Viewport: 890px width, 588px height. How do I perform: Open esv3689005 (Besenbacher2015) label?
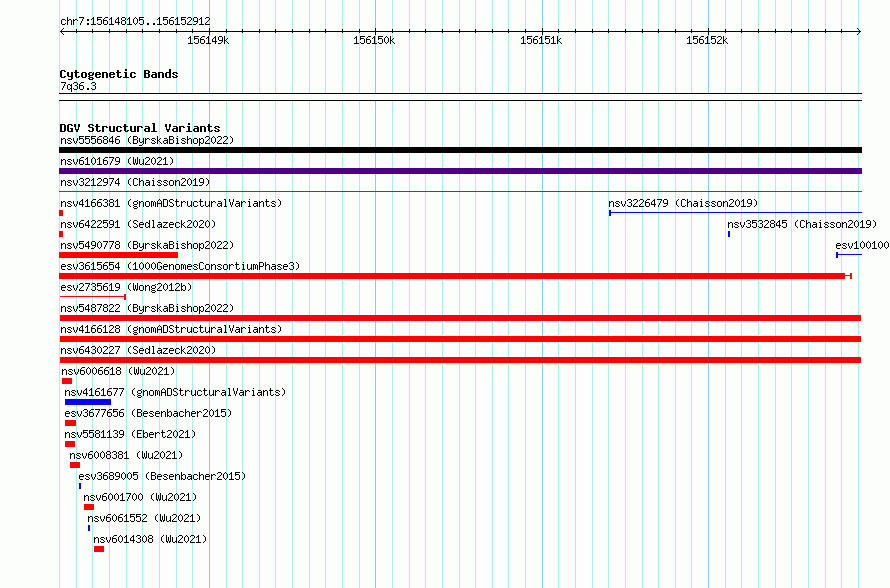coord(162,476)
